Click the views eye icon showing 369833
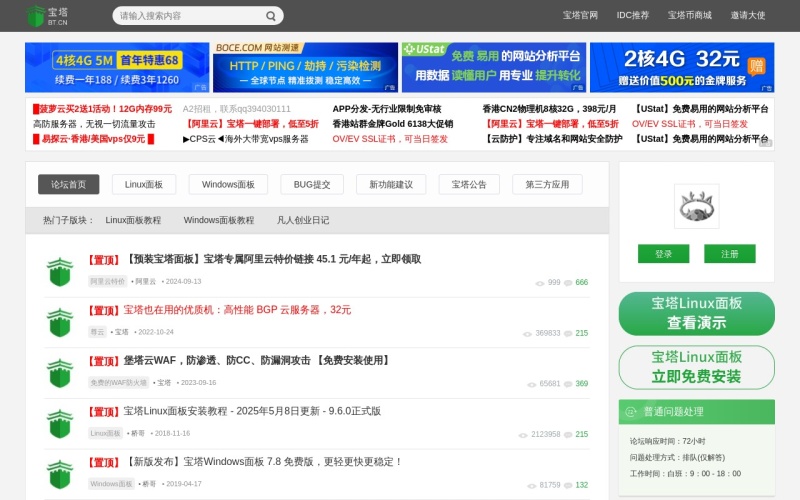The height and width of the screenshot is (500, 800). 527,334
